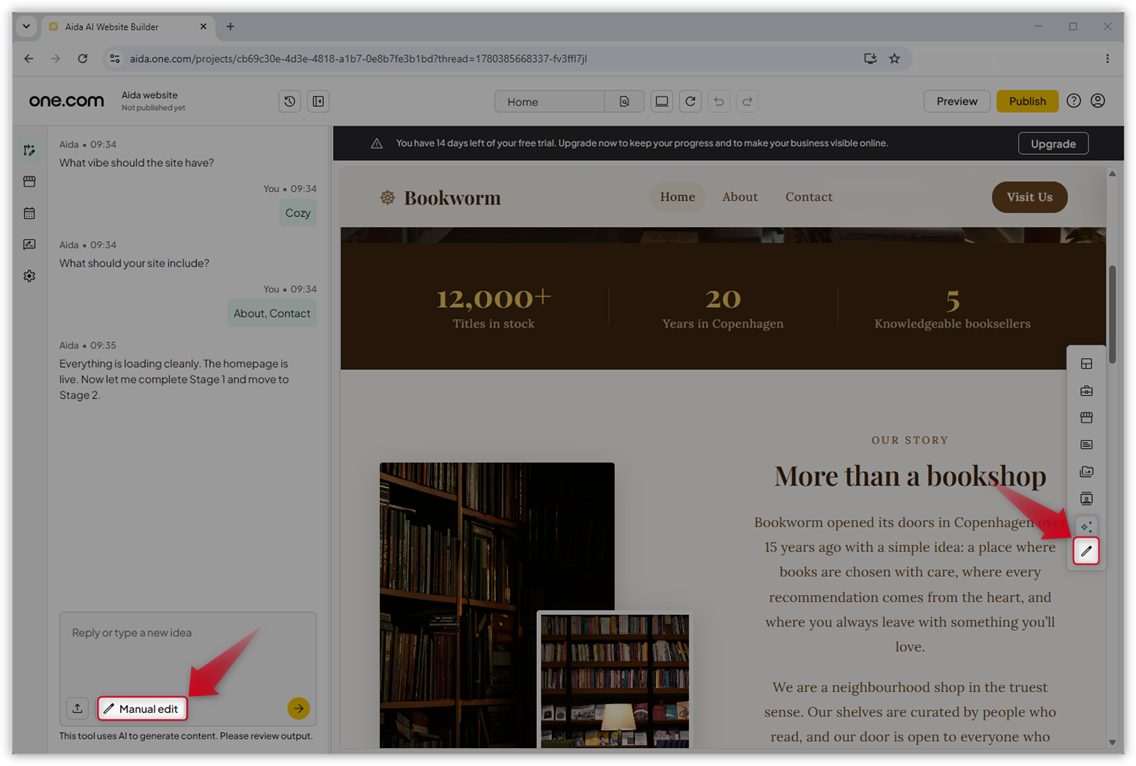Refresh the site preview
This screenshot has height=766, width=1136.
pyautogui.click(x=690, y=101)
